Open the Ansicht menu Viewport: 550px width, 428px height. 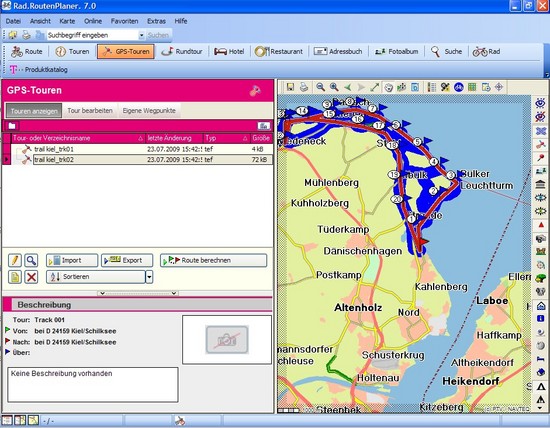[x=40, y=21]
